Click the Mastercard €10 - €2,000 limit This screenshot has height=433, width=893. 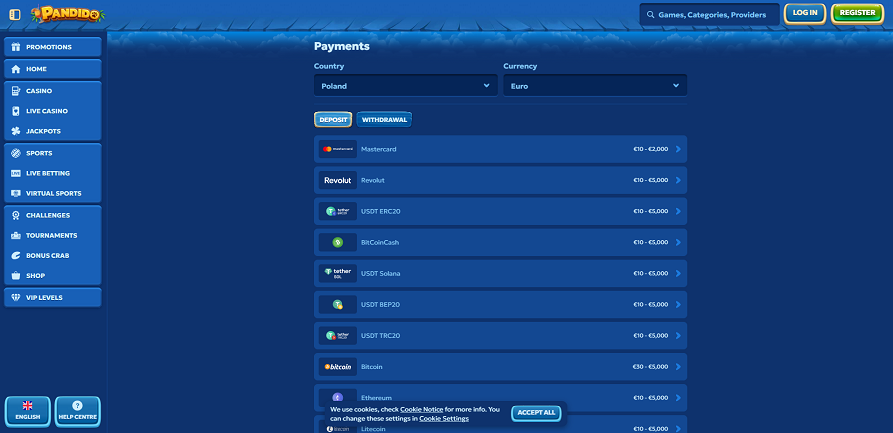[650, 149]
